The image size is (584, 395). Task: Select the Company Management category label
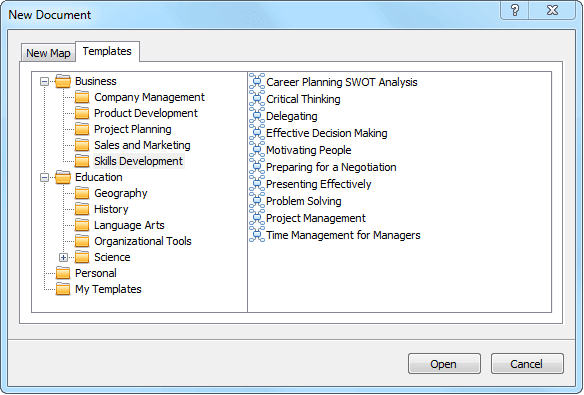pyautogui.click(x=149, y=97)
